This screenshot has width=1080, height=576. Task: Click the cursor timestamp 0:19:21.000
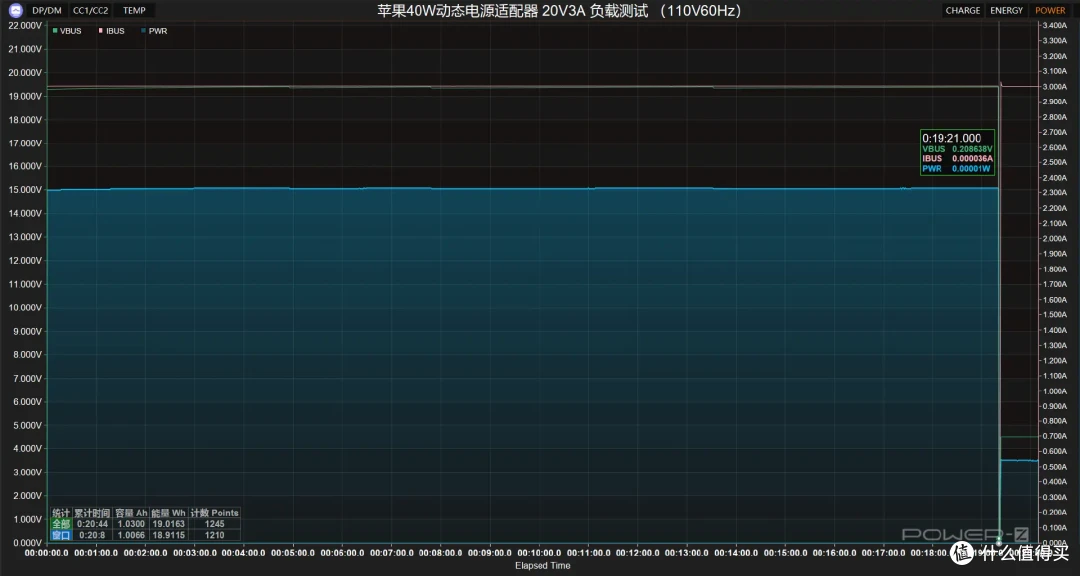[x=952, y=138]
